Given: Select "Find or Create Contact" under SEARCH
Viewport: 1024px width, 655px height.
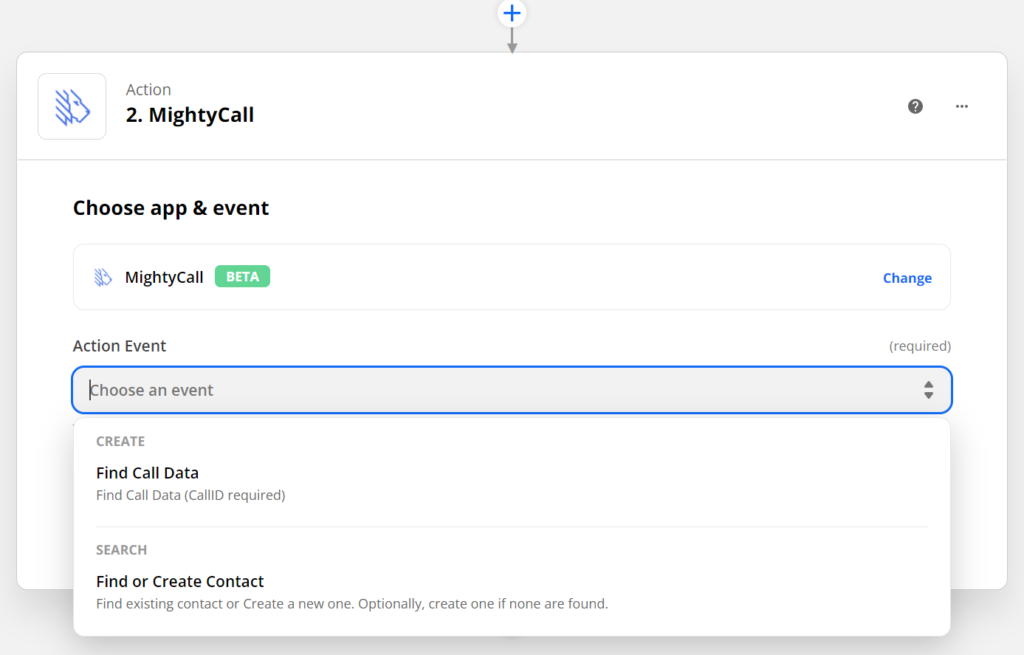Looking at the screenshot, I should click(x=180, y=581).
